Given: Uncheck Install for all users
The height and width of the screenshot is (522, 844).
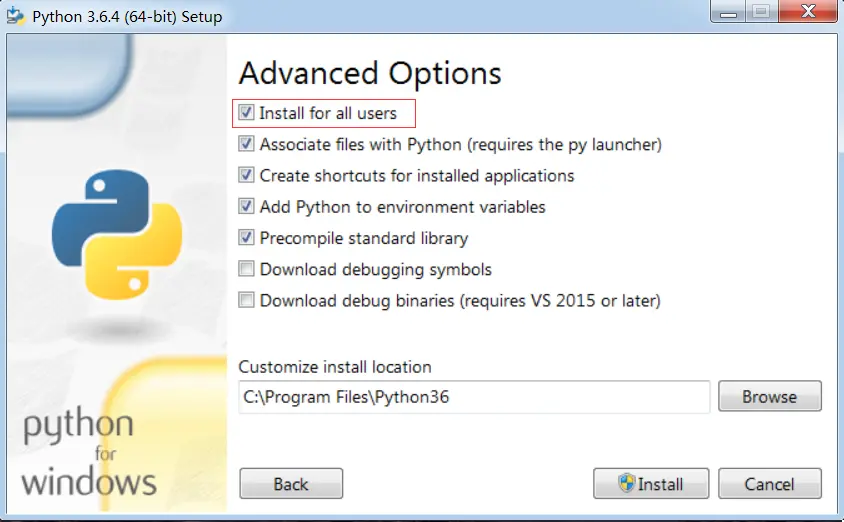Looking at the screenshot, I should (246, 113).
